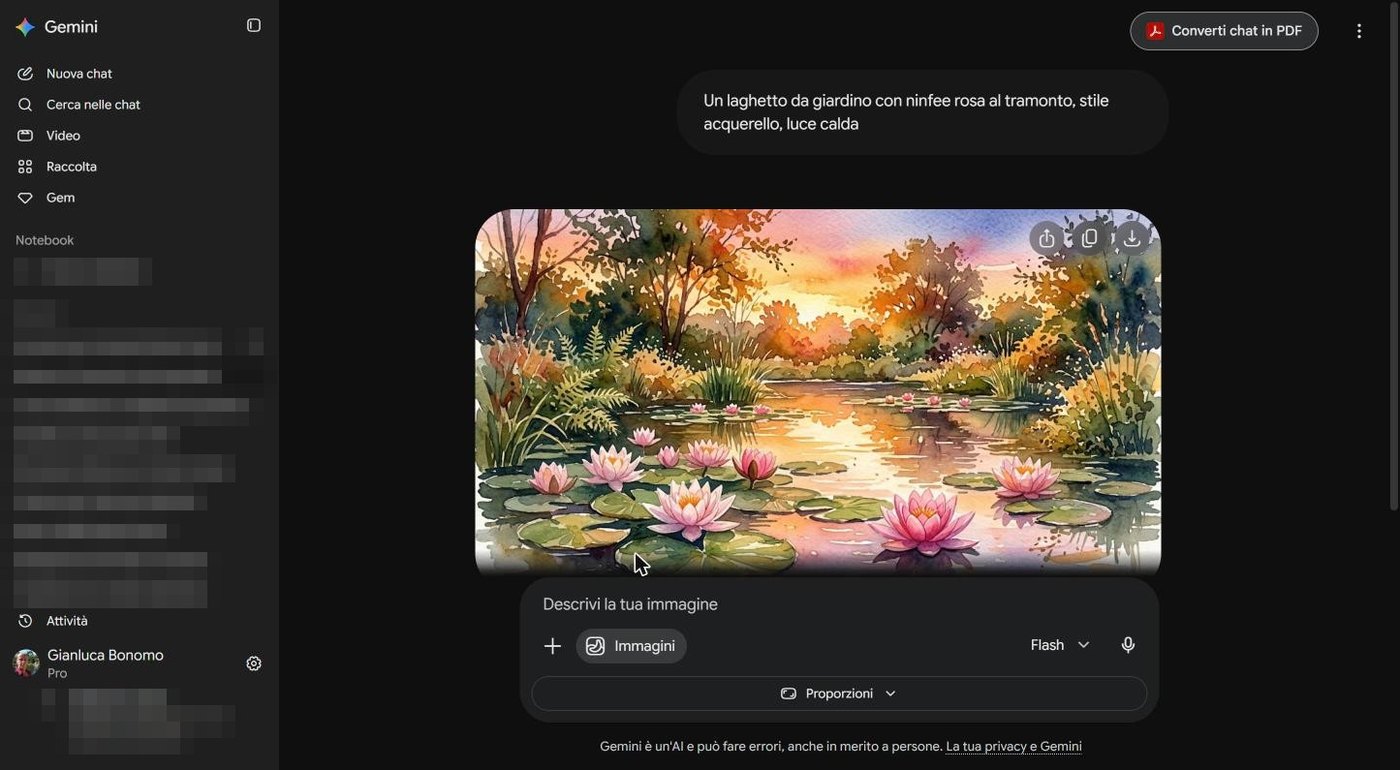The height and width of the screenshot is (770, 1400).
Task: Open La tua privacy e Gemini link
Action: pyautogui.click(x=1014, y=746)
